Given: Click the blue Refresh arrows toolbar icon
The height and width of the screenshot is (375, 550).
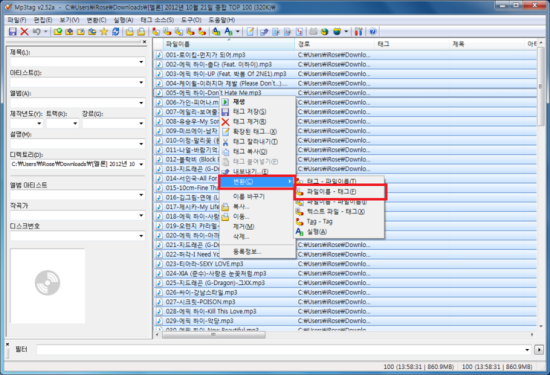Looking at the screenshot, I should [115, 32].
